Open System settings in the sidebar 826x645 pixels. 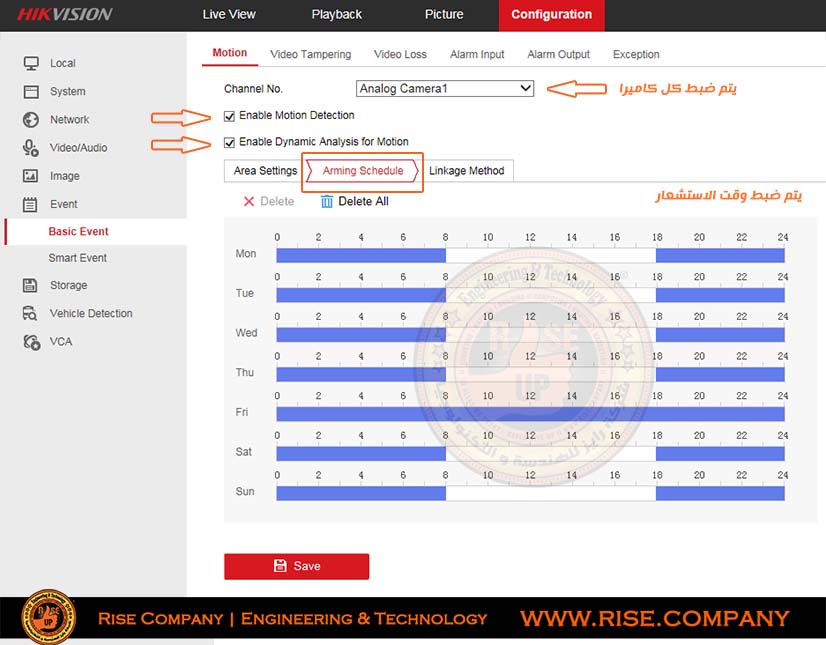point(67,92)
